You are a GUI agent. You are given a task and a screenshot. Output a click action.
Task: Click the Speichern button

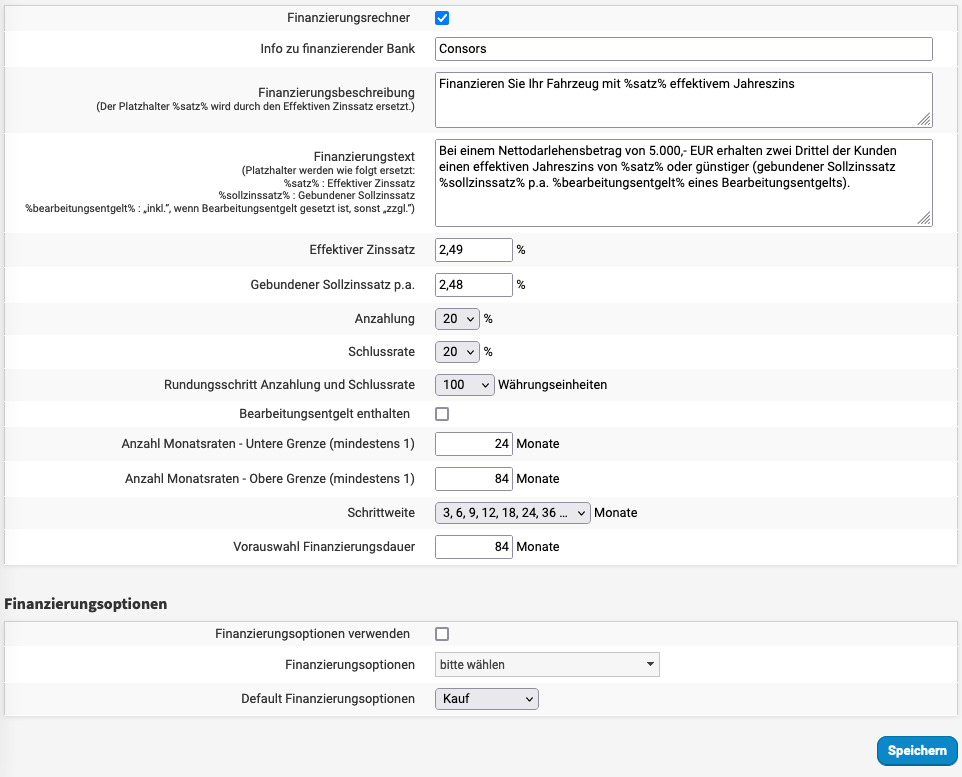[917, 751]
